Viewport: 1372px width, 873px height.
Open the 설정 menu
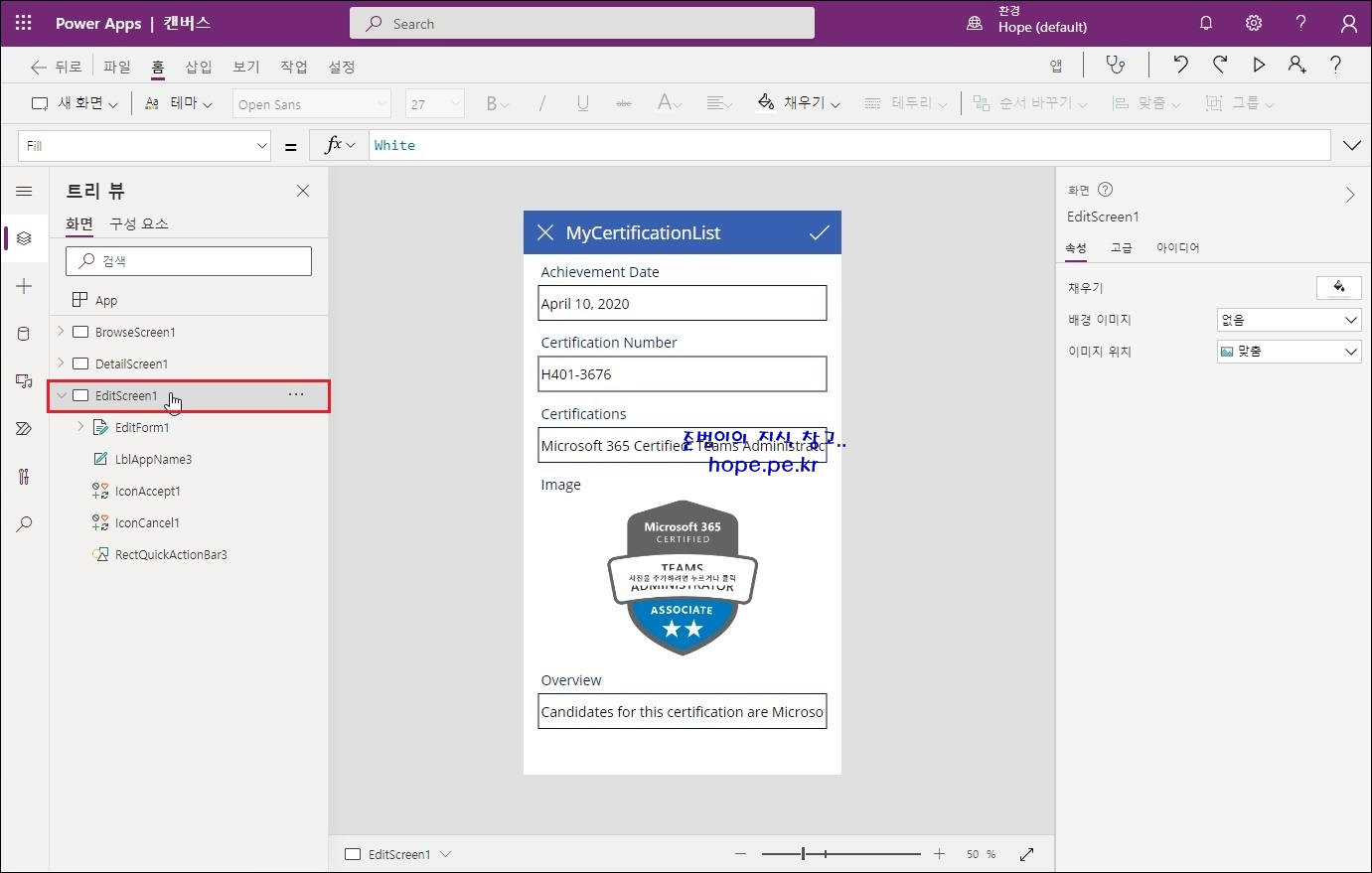click(x=342, y=67)
